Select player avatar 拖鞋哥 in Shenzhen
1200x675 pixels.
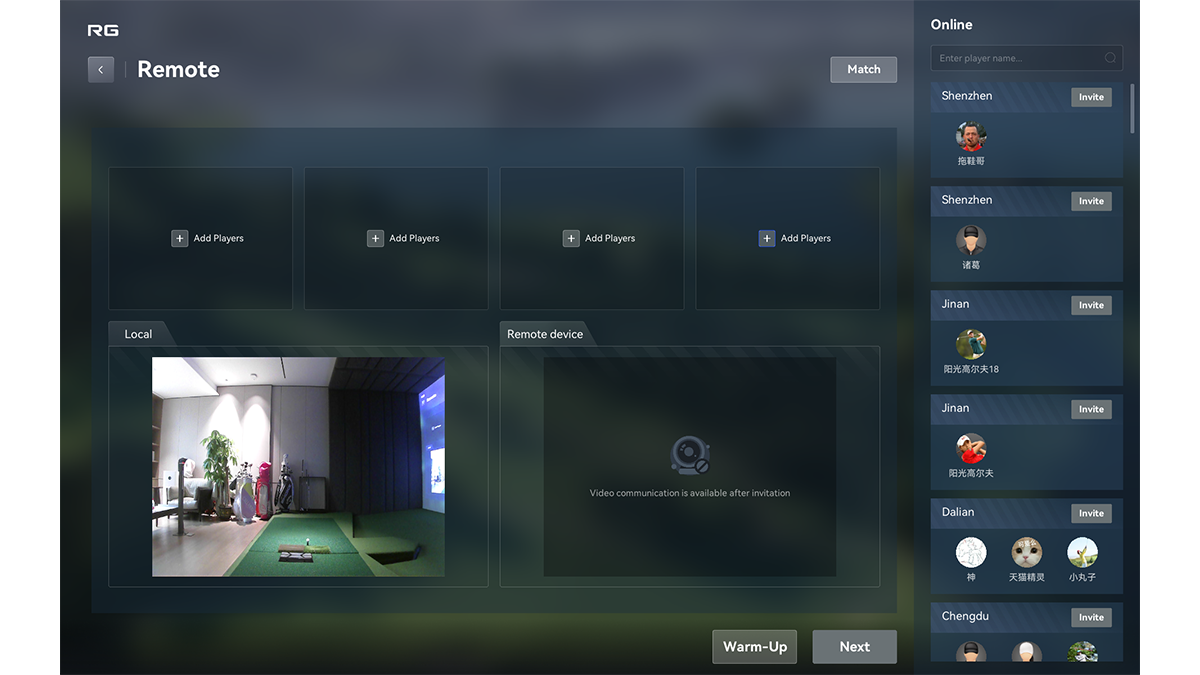971,137
